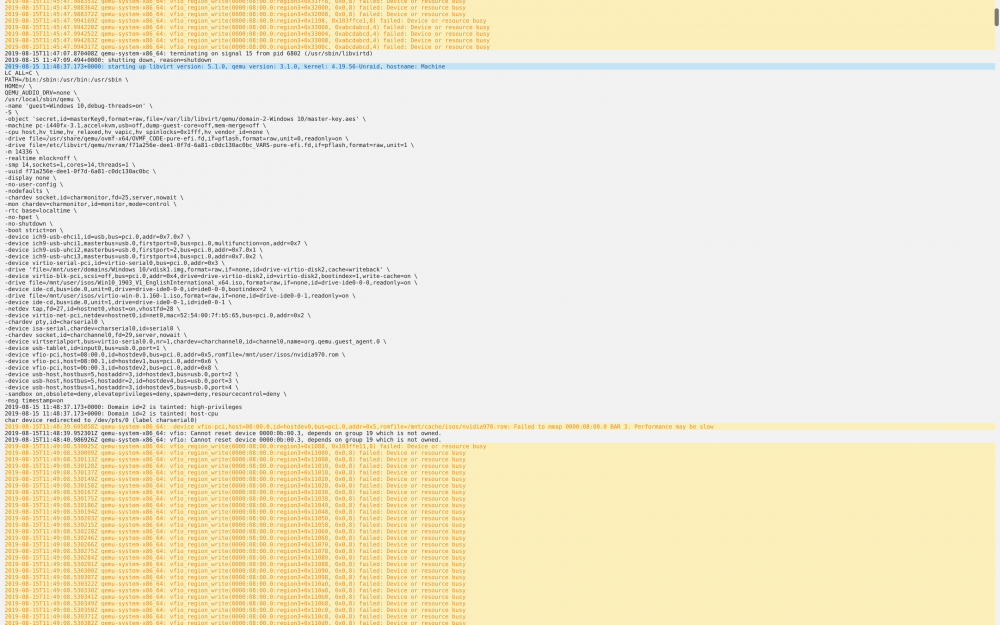Select the '-rtc base=localtime' line
This screenshot has height=625, width=1000.
pyautogui.click(x=41, y=210)
